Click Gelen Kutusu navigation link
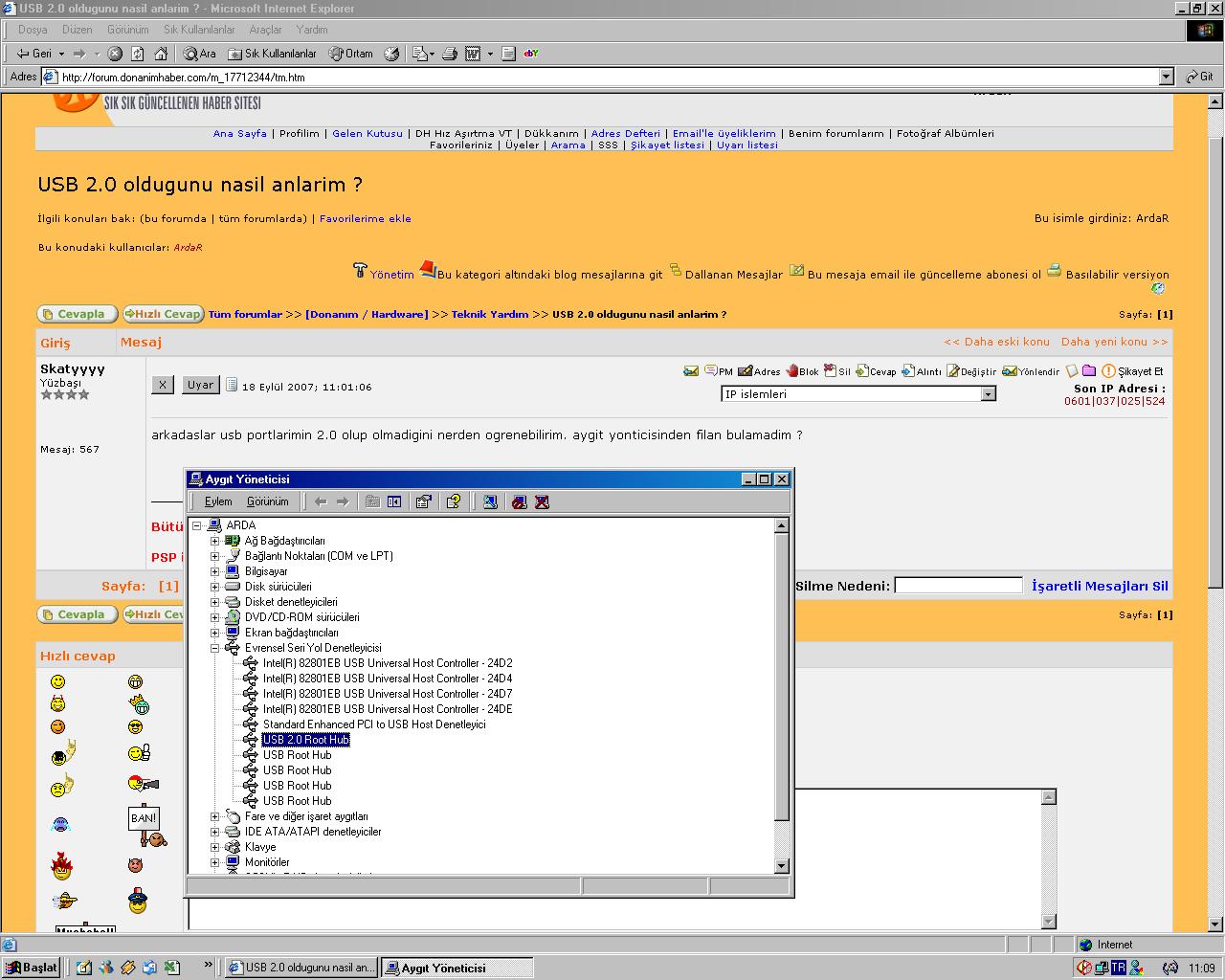Image resolution: width=1225 pixels, height=980 pixels. tap(367, 133)
